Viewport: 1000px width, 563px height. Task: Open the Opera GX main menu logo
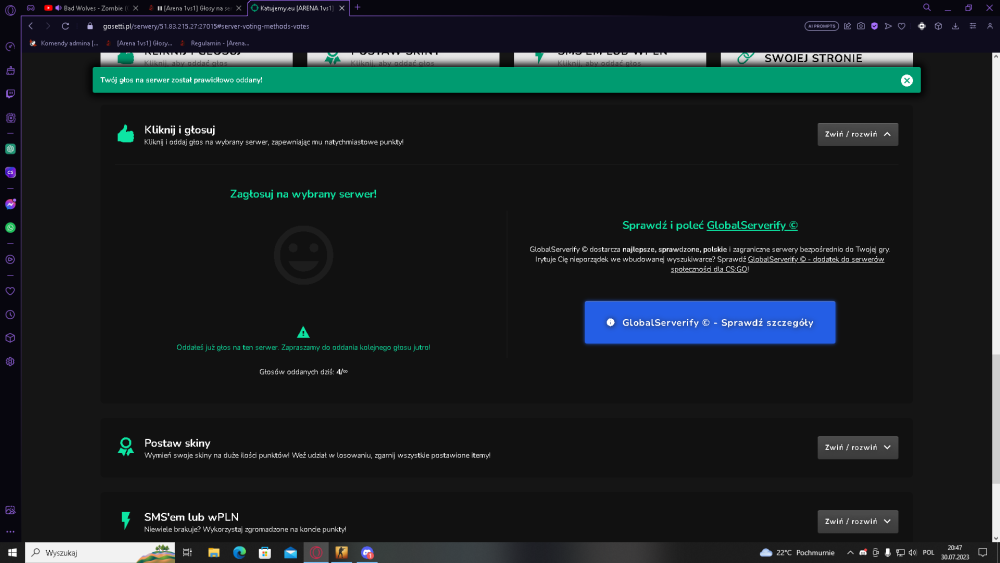click(x=10, y=10)
